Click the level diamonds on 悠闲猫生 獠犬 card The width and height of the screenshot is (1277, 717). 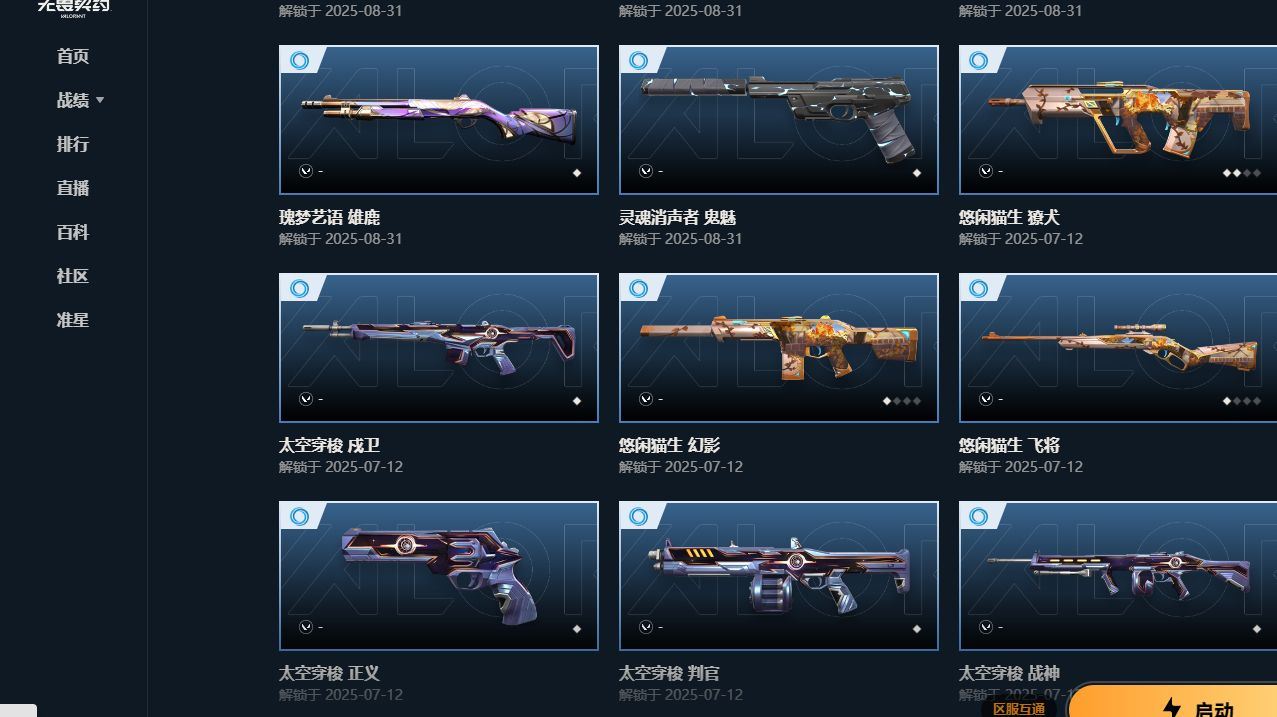pyautogui.click(x=1241, y=173)
